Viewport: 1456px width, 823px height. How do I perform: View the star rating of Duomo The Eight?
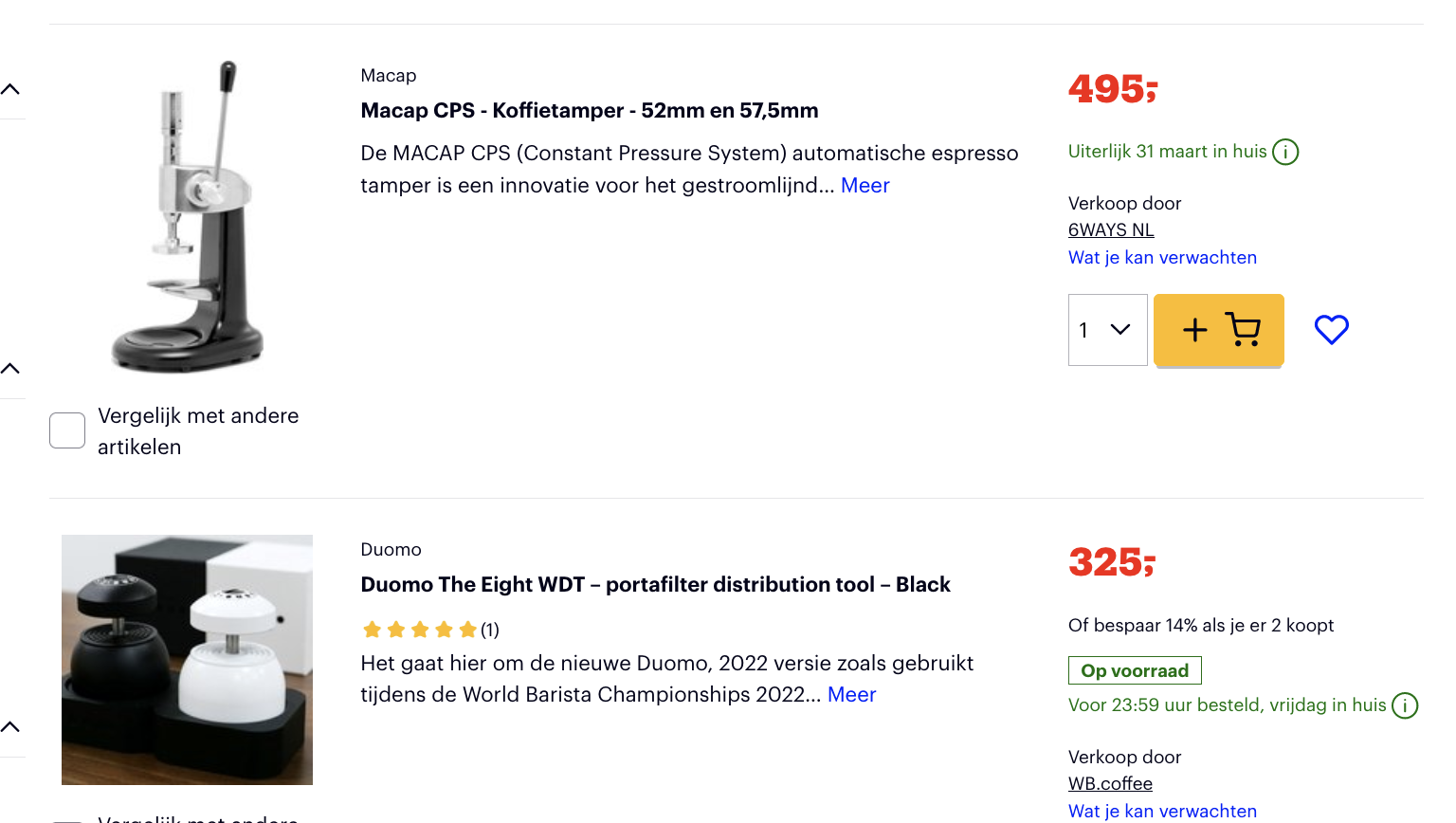(x=420, y=630)
